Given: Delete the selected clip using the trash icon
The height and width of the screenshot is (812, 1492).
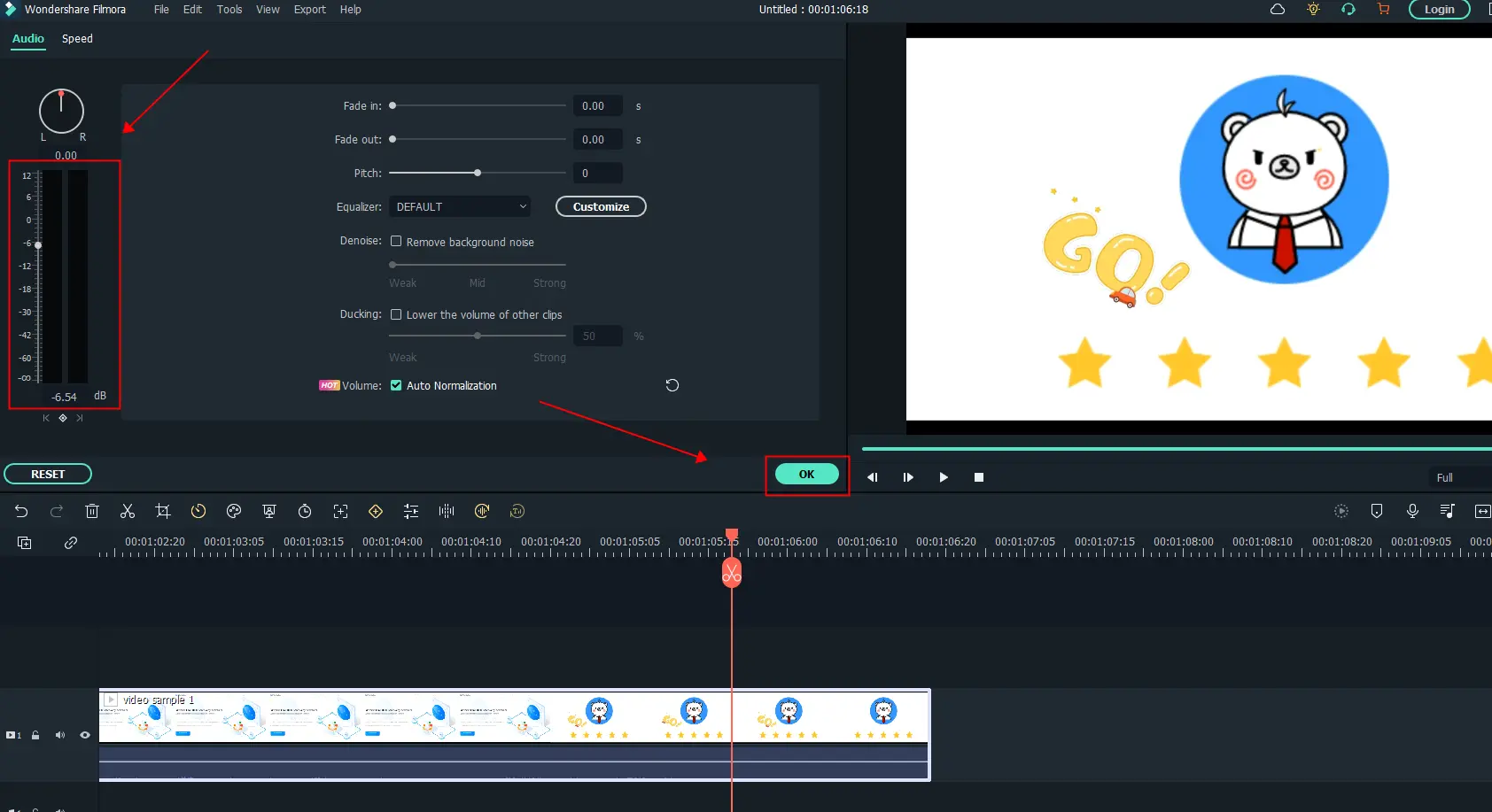Looking at the screenshot, I should [x=92, y=511].
